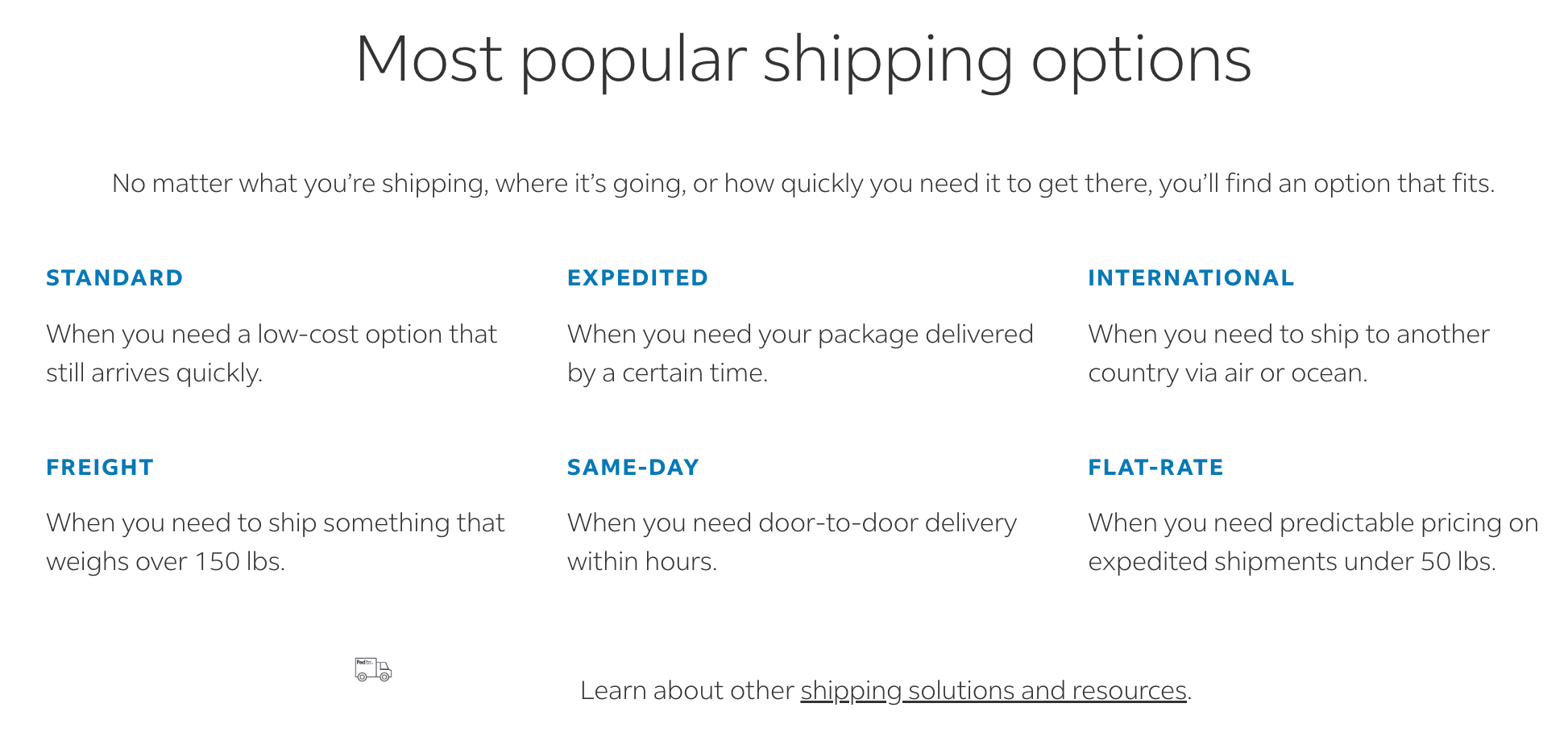Go to the SAME-DAY shipping heading

click(x=633, y=468)
